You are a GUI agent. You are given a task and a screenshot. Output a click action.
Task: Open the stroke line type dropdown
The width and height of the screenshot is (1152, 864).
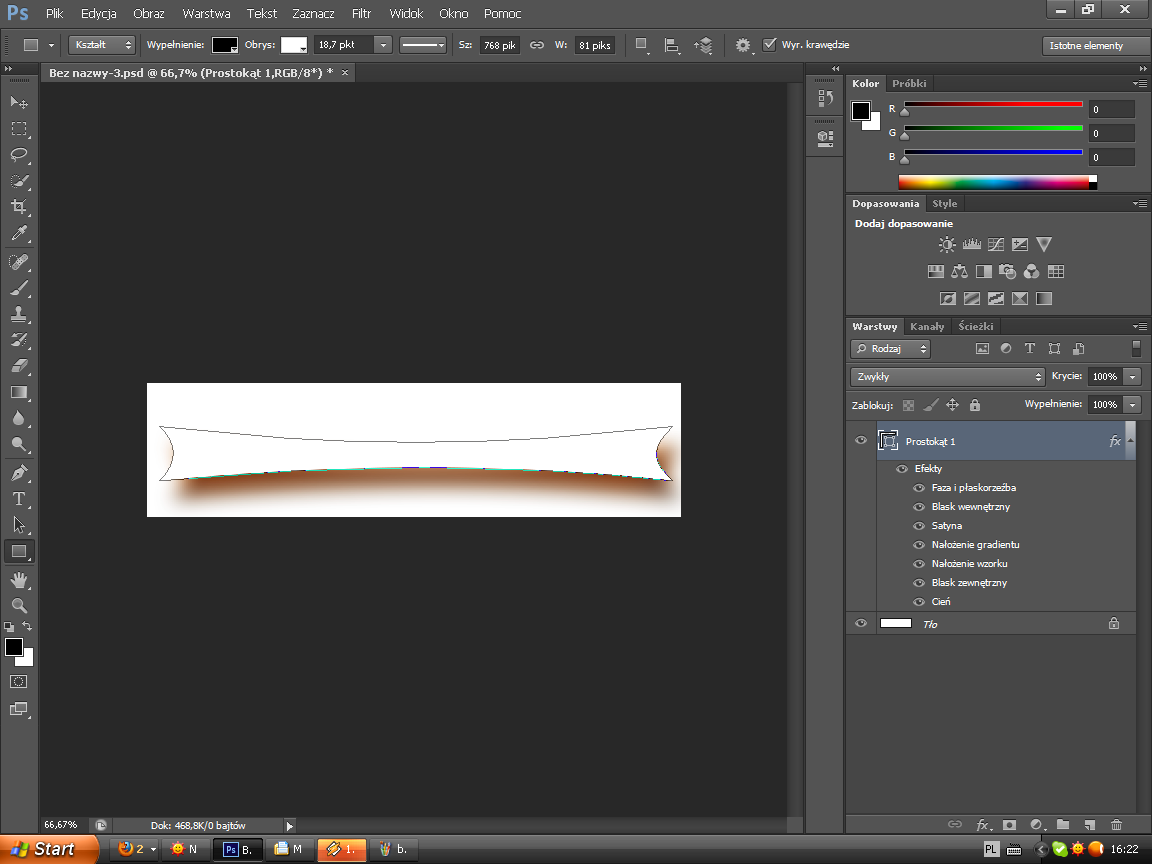click(x=423, y=45)
